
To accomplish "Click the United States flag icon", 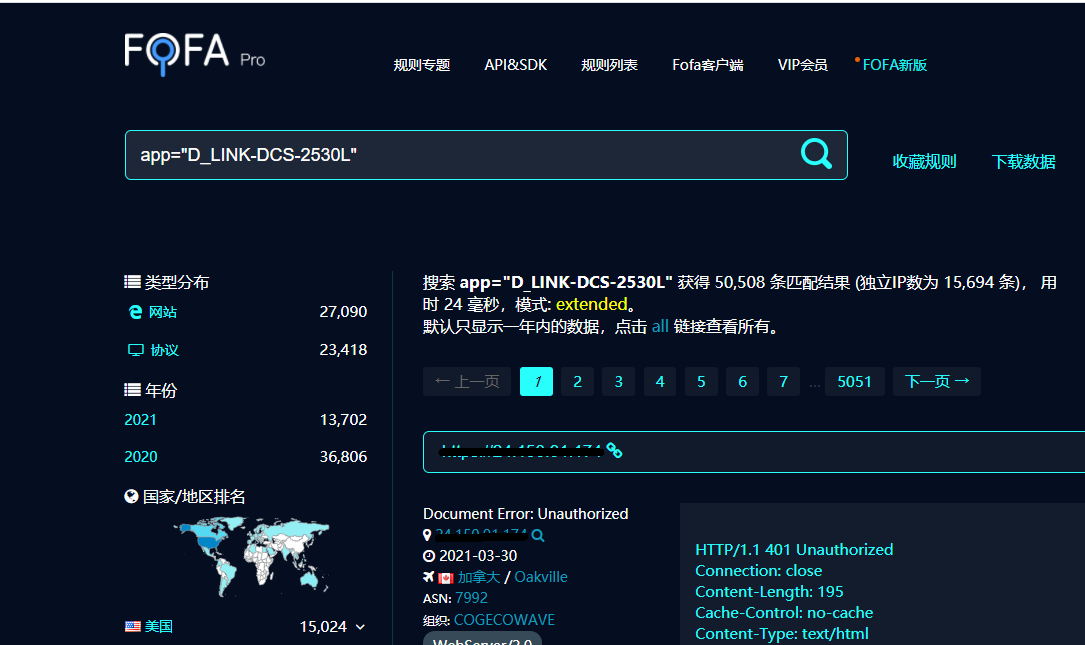I will [132, 626].
